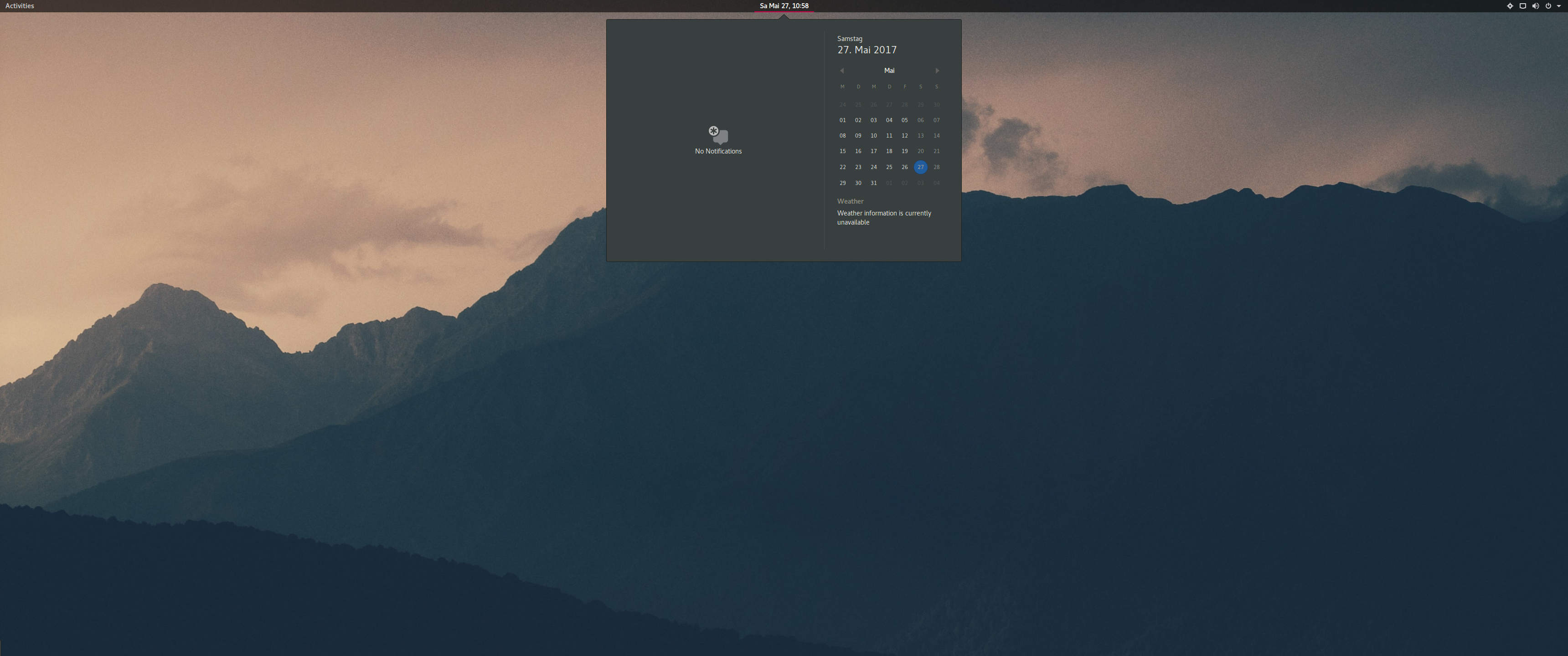The image size is (1568, 656).
Task: Select Sunday May 28 in the calendar
Action: click(x=936, y=167)
